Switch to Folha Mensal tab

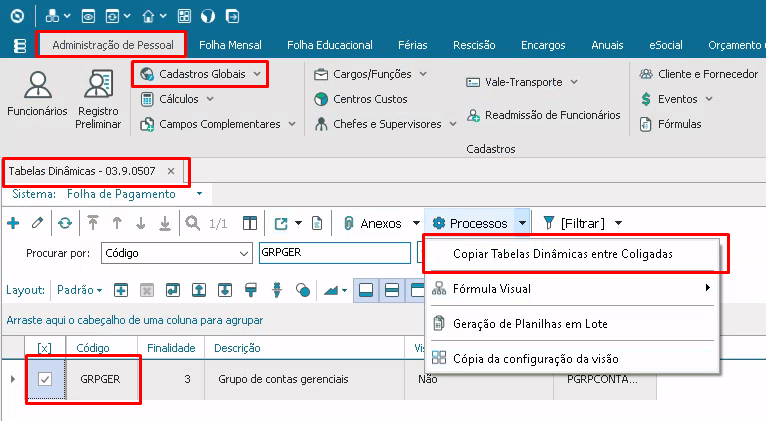point(230,45)
